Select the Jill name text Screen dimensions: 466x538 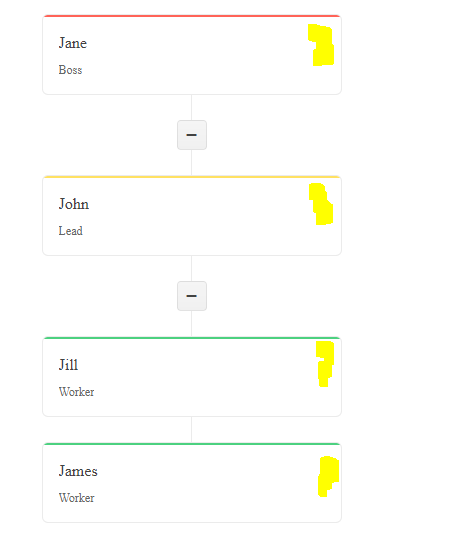(69, 365)
